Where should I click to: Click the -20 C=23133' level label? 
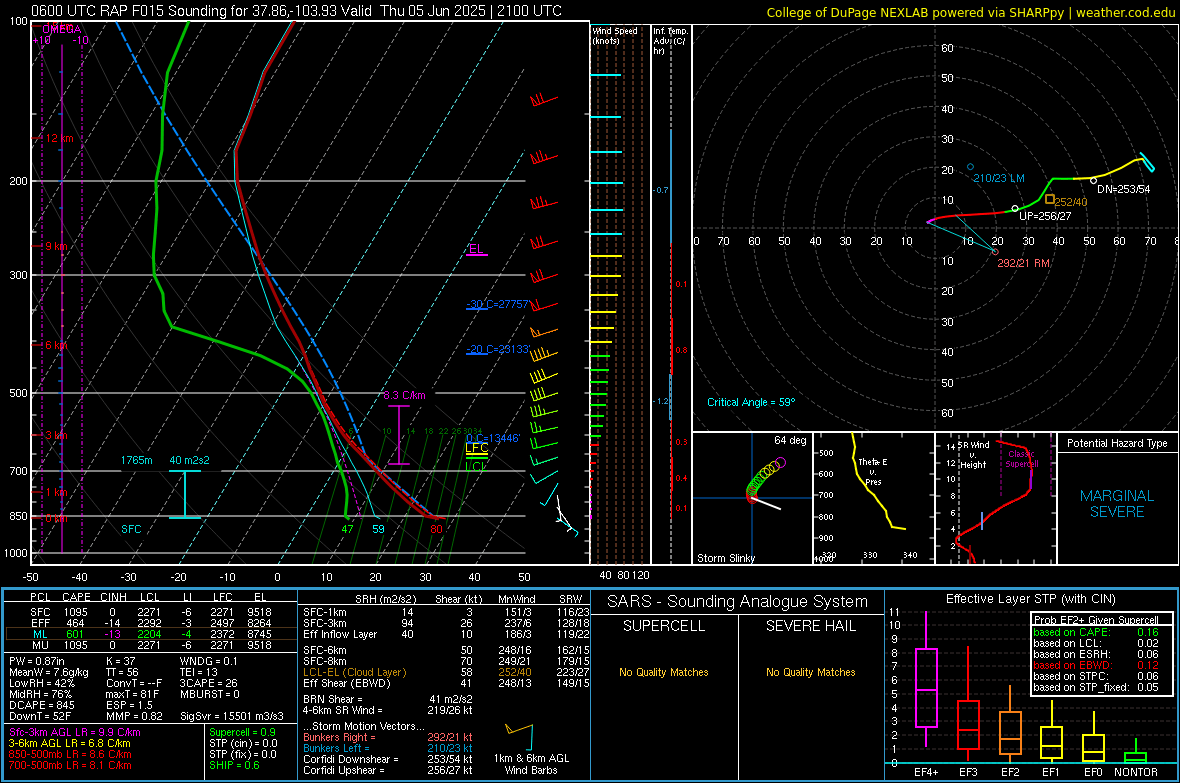[497, 349]
